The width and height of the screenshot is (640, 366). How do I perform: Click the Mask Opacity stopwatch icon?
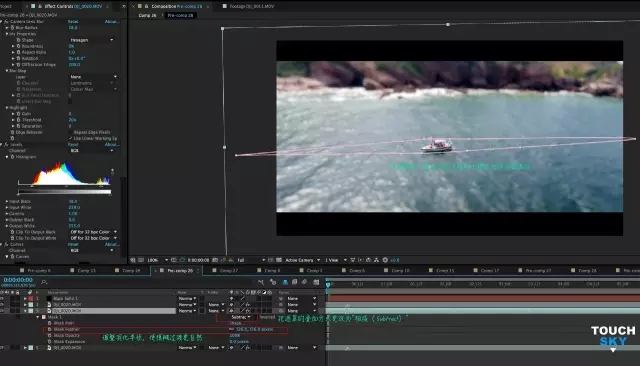pos(49,335)
